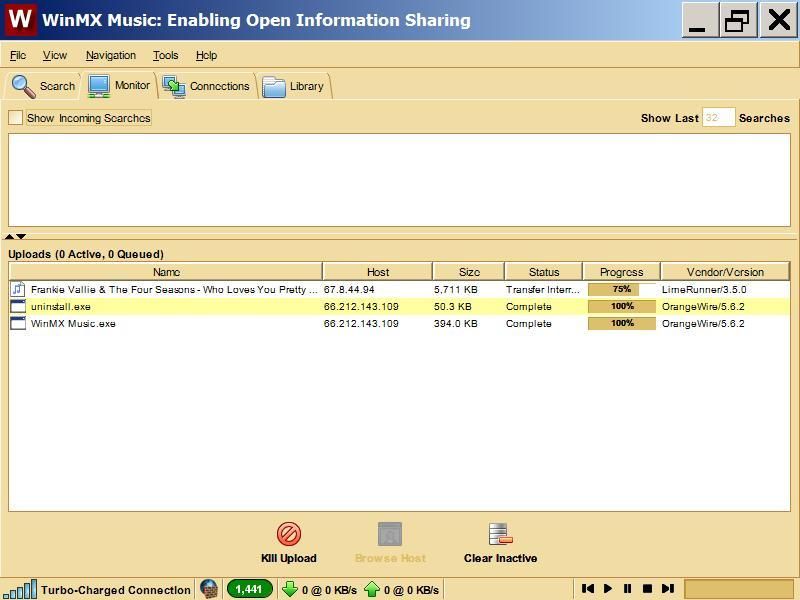800x600 pixels.
Task: Click the file icon next to WinMX Music.exe
Action: [x=18, y=323]
